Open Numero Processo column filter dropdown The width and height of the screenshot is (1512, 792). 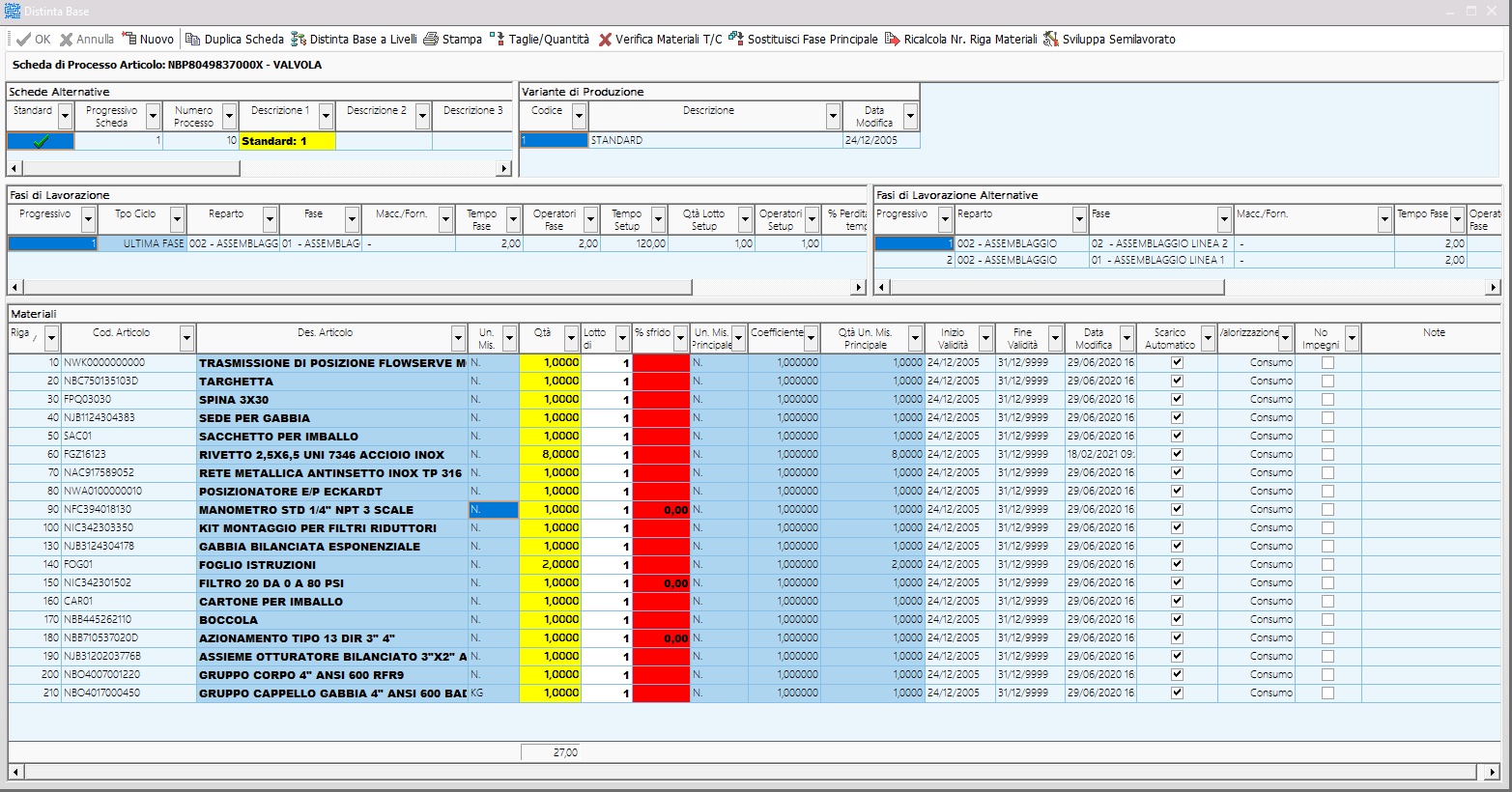(230, 117)
